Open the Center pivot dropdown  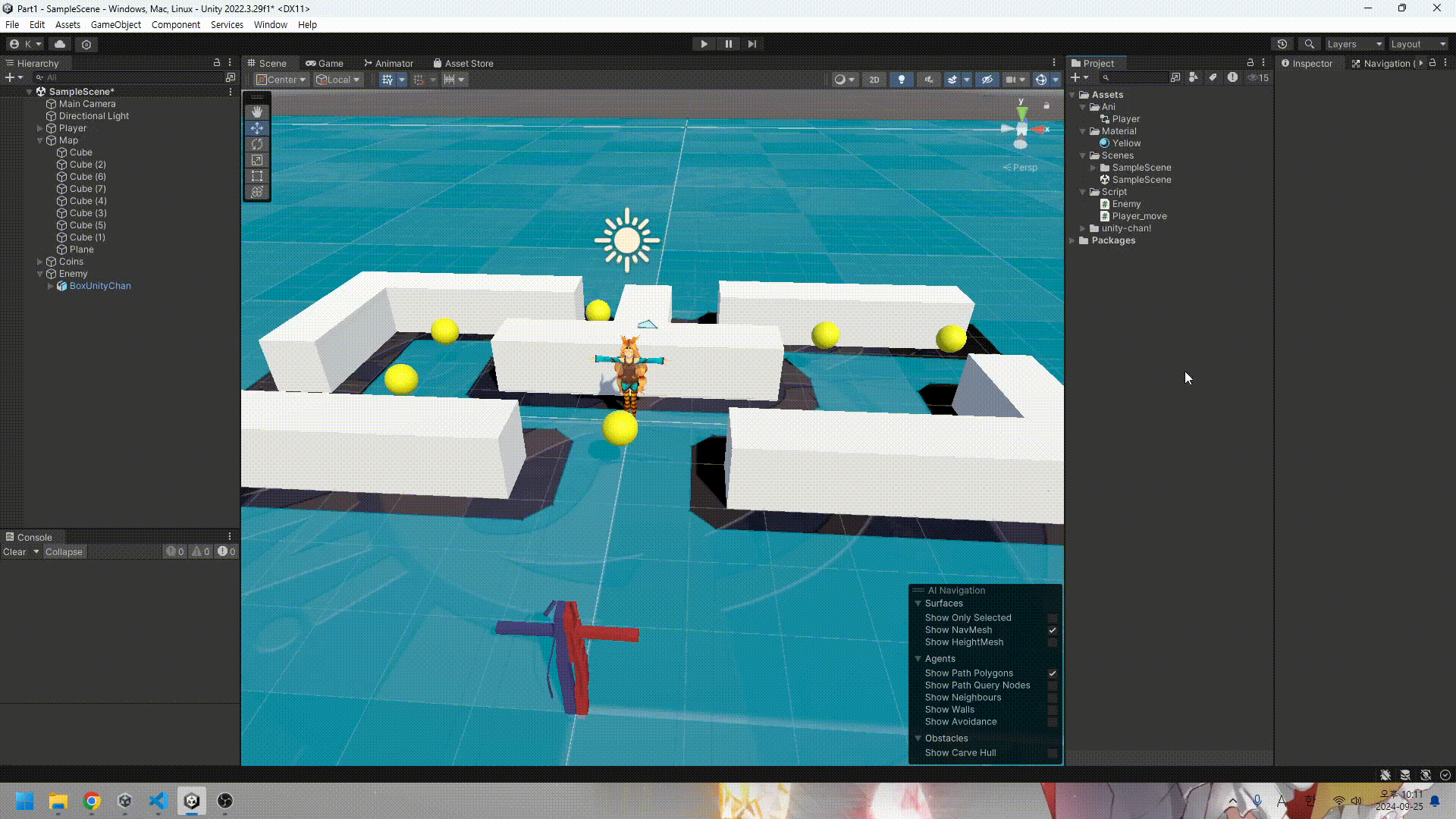[281, 80]
